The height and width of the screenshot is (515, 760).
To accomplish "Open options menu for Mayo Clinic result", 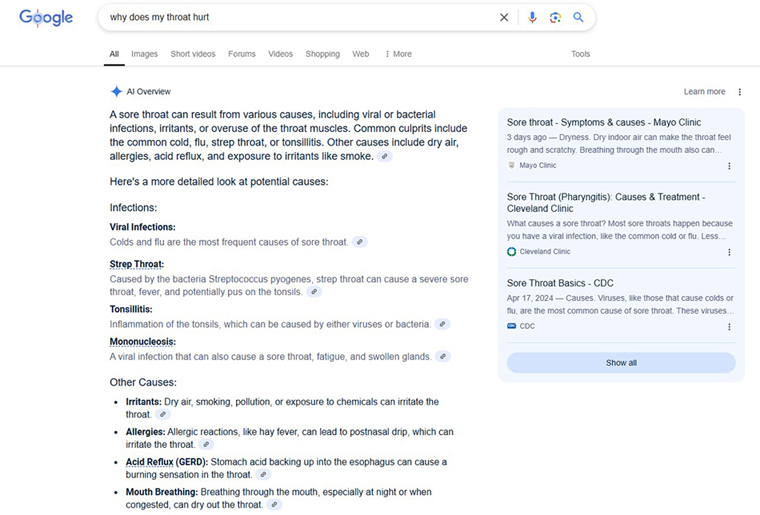I will [729, 166].
